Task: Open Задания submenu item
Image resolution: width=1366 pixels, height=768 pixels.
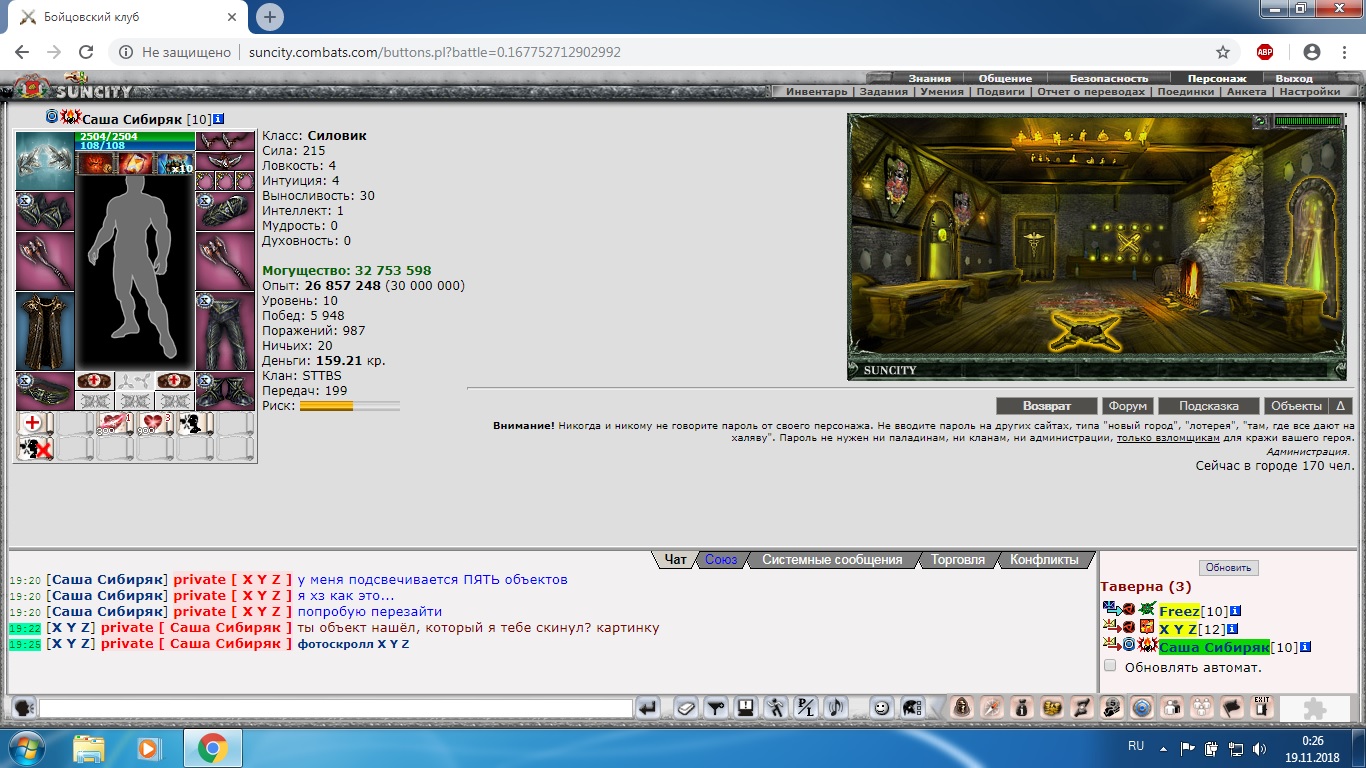Action: 884,91
